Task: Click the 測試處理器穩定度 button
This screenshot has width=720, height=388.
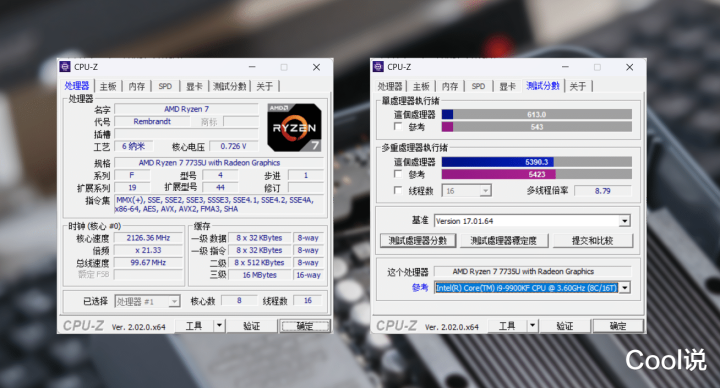Action: tap(504, 241)
